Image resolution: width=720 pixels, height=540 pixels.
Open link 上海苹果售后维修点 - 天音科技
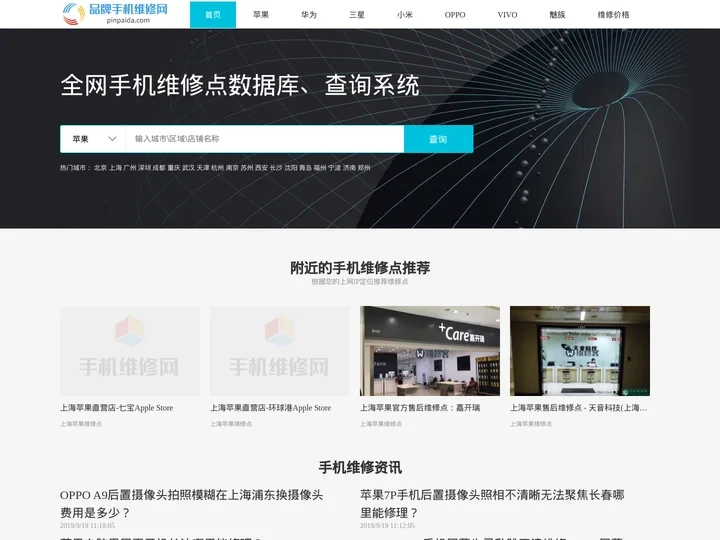point(579,408)
